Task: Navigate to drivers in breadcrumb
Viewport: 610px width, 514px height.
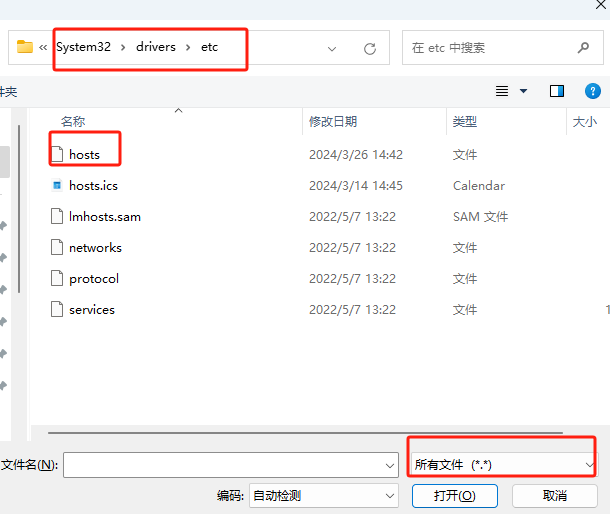Action: 156,47
